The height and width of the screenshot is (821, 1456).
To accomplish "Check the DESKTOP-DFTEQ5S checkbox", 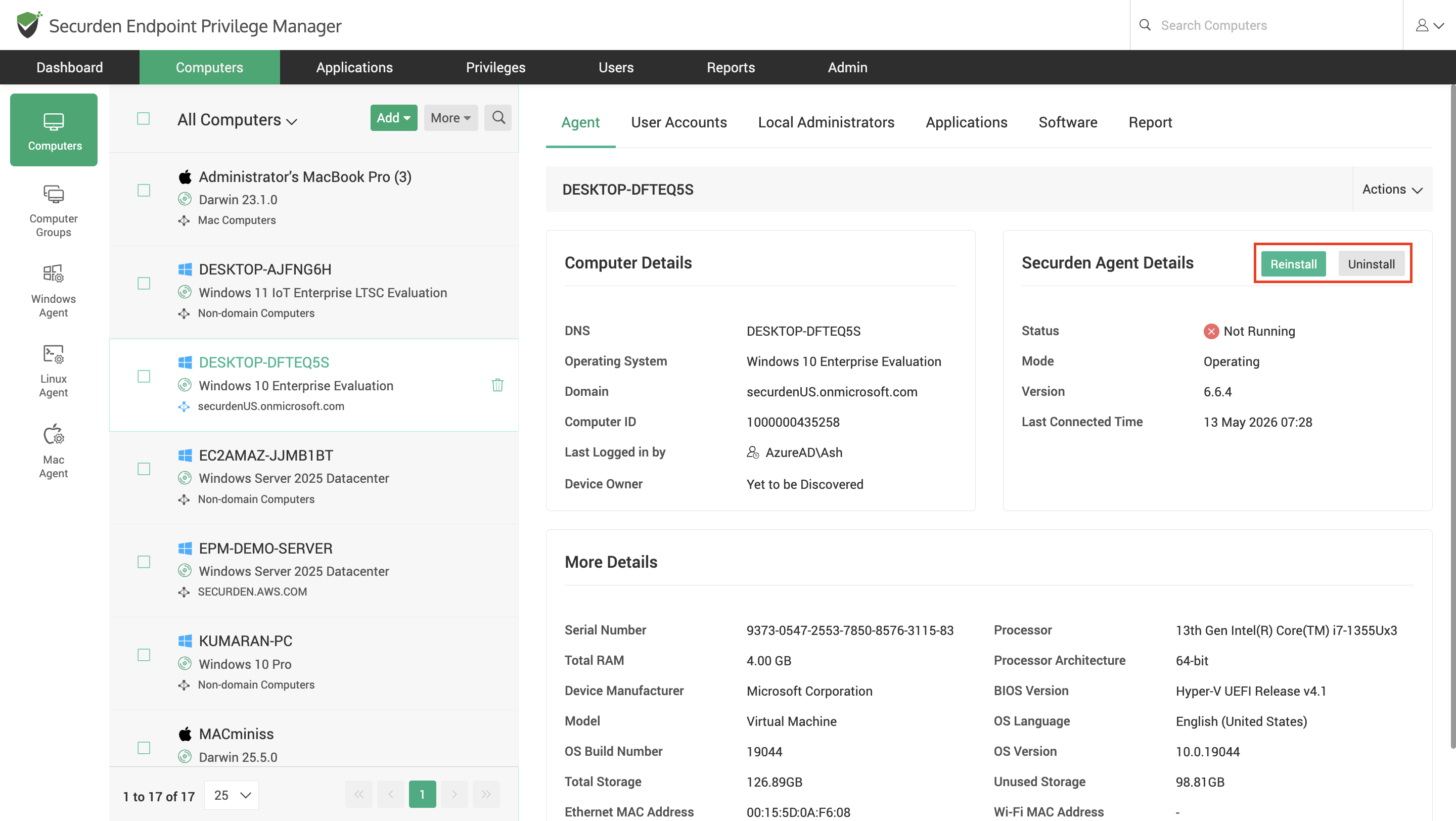I will pyautogui.click(x=144, y=376).
